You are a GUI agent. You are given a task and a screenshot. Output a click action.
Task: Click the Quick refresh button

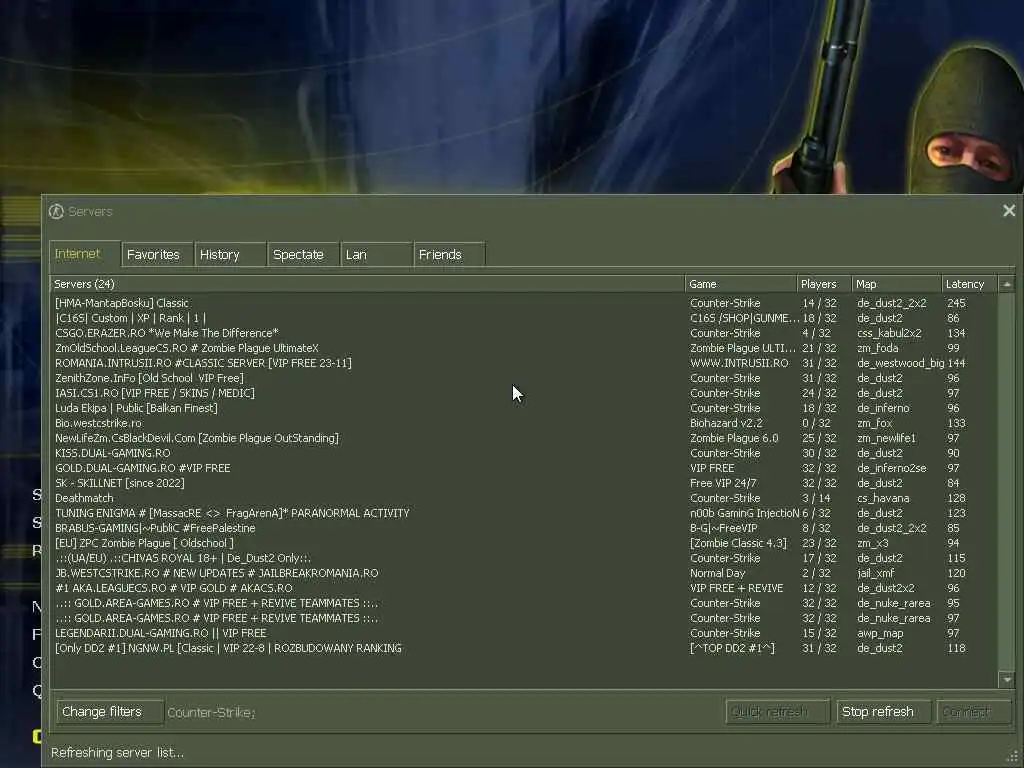coord(777,711)
